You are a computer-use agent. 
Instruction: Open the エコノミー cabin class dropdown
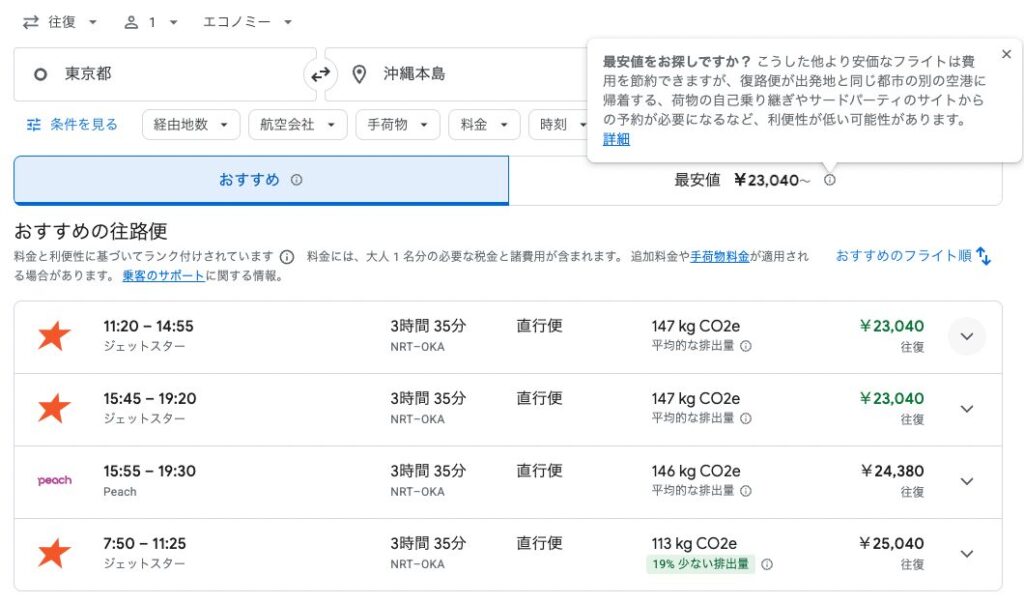click(x=243, y=21)
